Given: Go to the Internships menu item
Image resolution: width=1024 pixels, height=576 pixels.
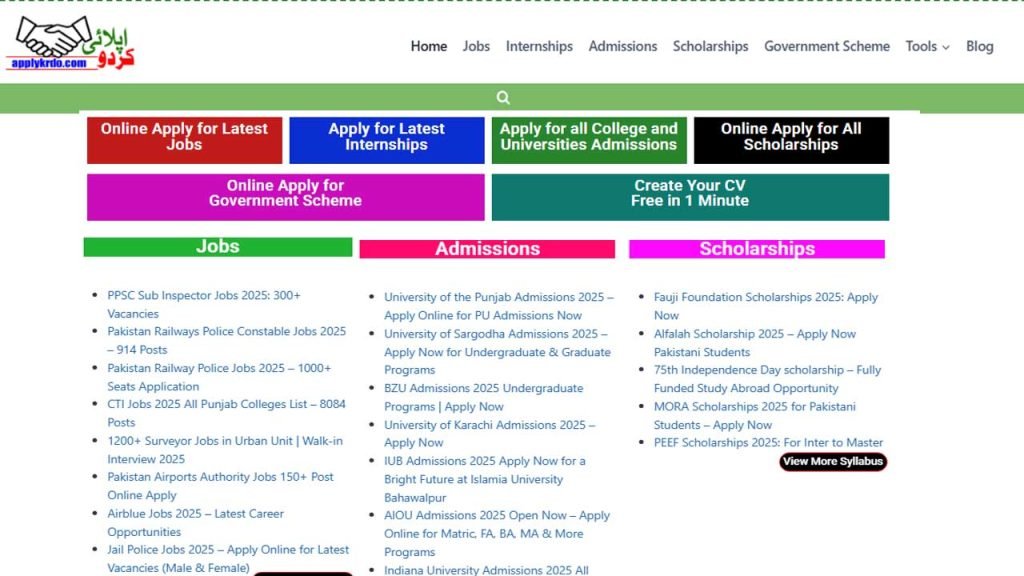Looking at the screenshot, I should pos(539,46).
